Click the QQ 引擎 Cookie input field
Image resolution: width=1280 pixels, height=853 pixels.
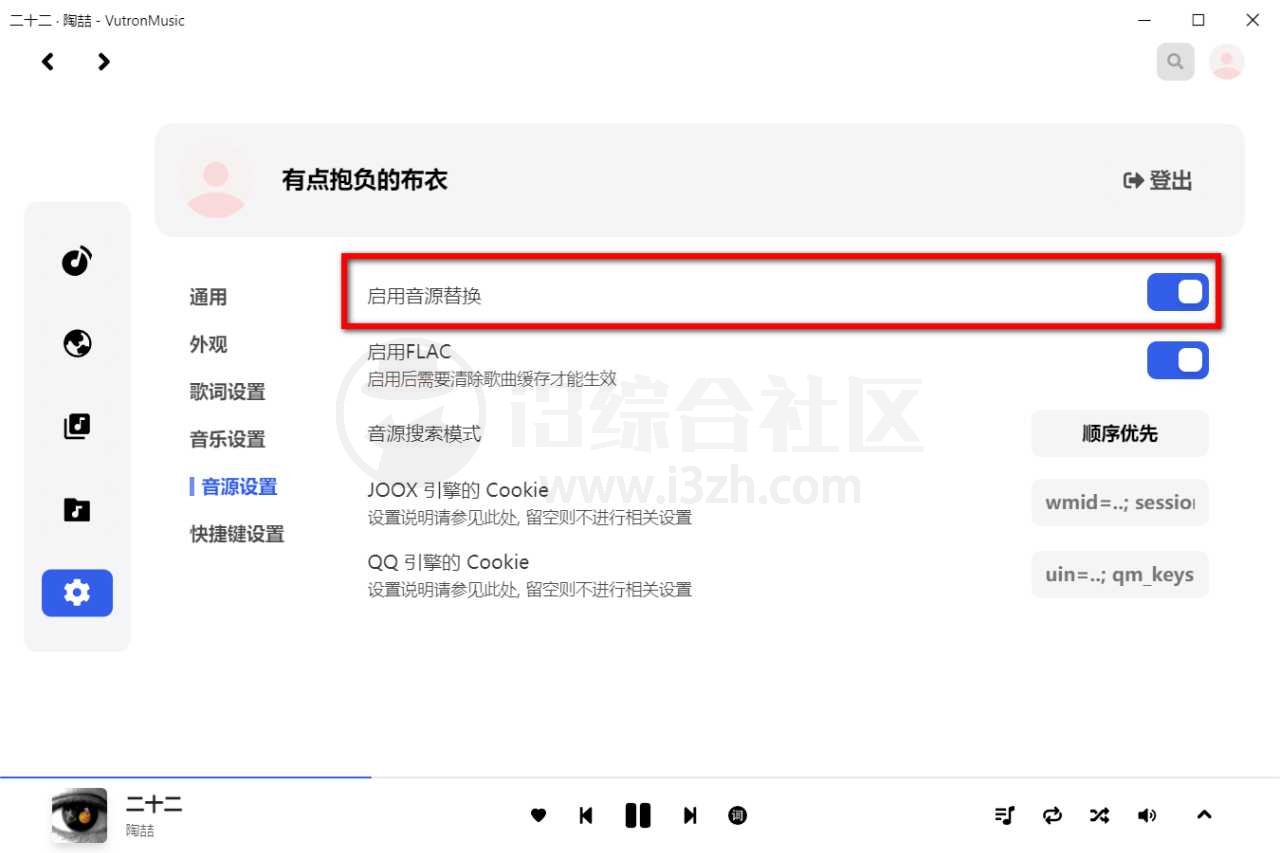click(1119, 574)
